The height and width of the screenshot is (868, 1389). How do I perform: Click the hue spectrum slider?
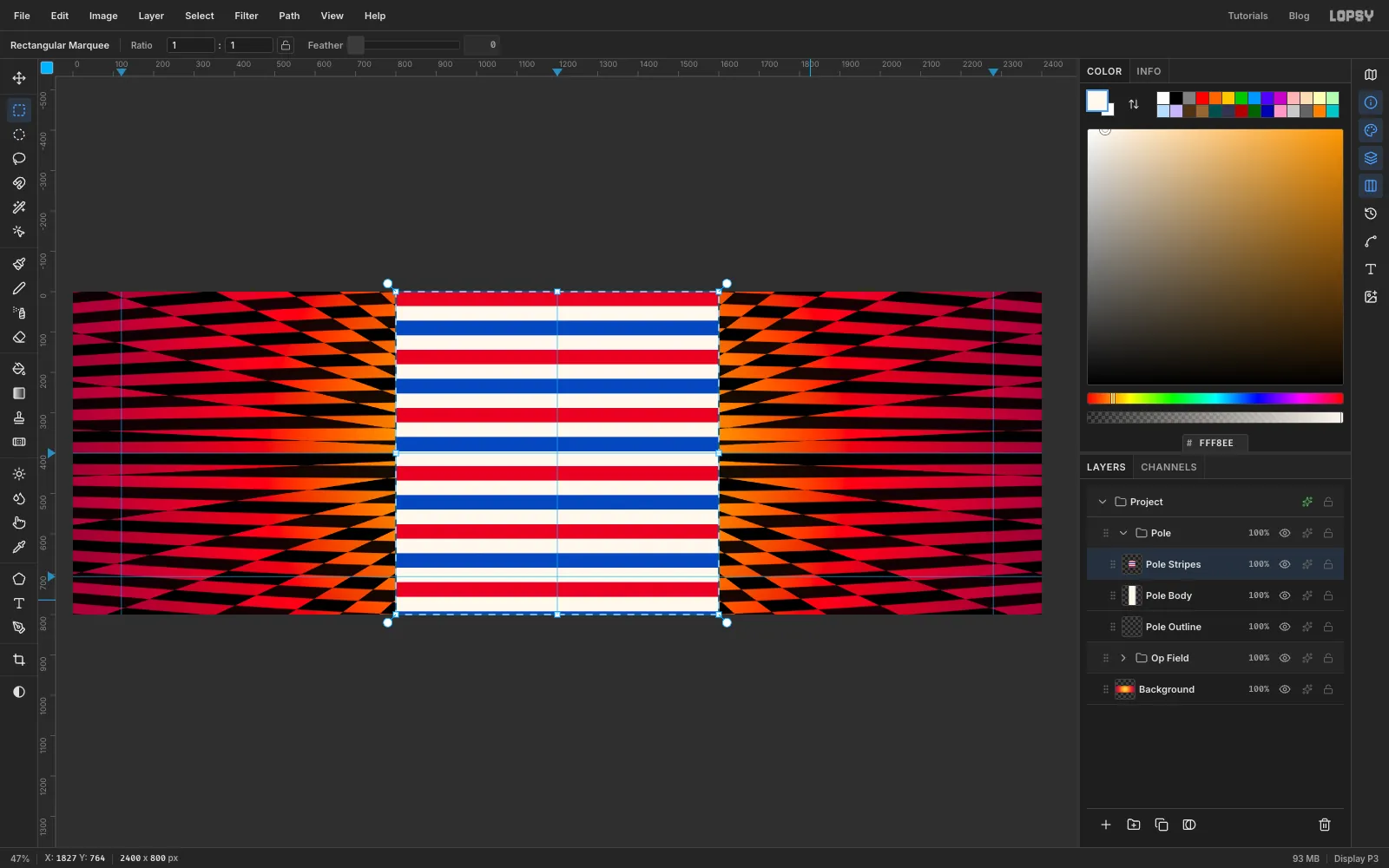click(1215, 398)
